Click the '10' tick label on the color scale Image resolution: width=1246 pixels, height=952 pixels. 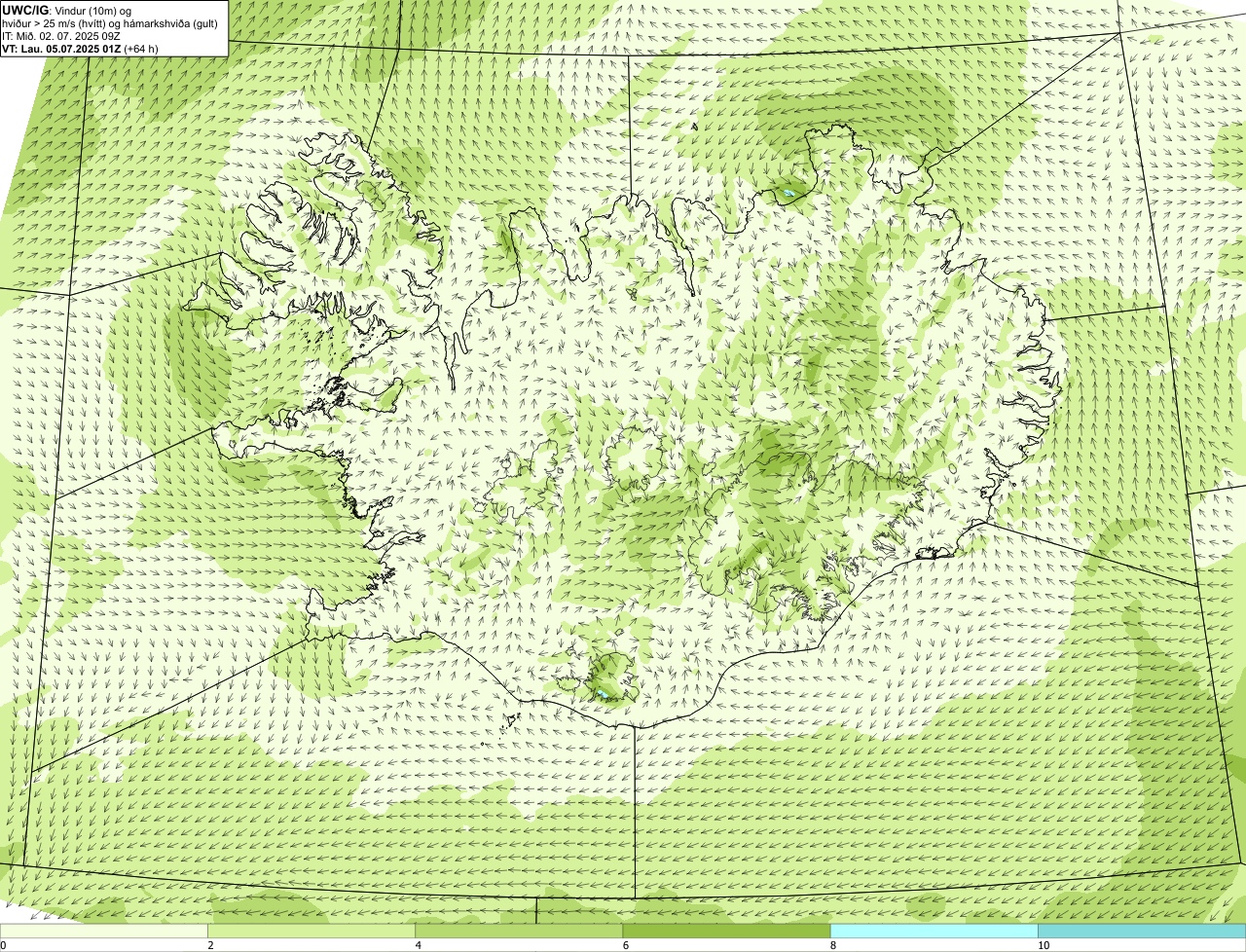[1043, 945]
